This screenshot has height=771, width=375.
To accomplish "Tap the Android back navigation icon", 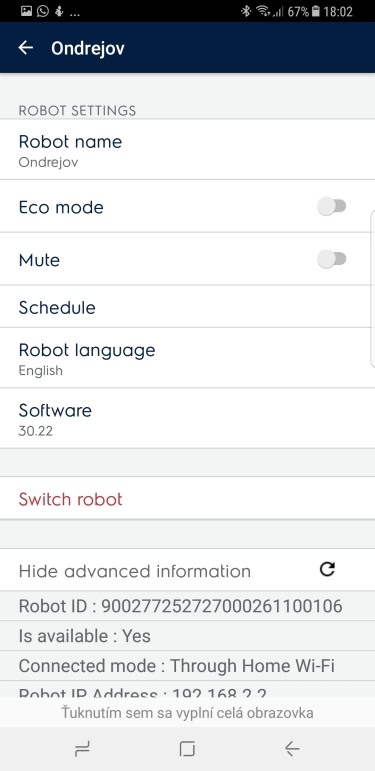I will pos(292,749).
